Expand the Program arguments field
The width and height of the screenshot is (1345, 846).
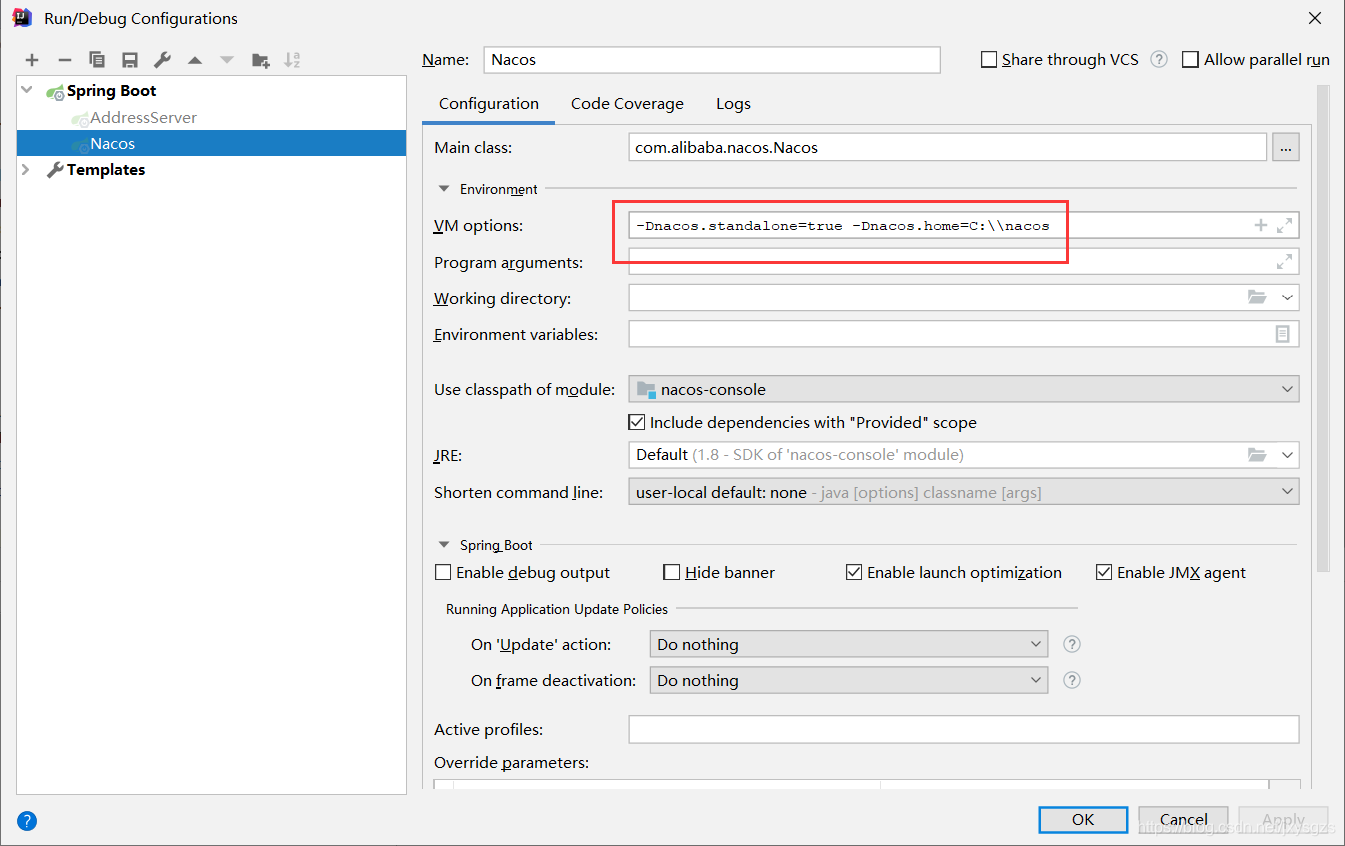click(x=1285, y=262)
